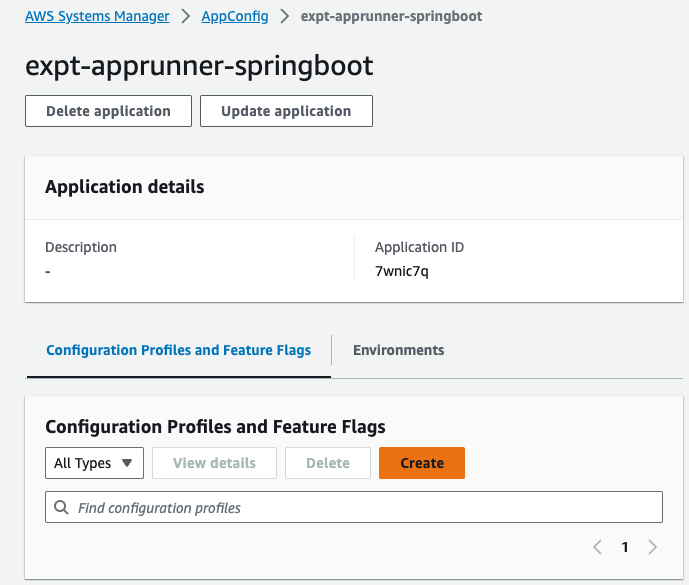Click the Application details heading
This screenshot has height=585, width=689.
(x=125, y=187)
